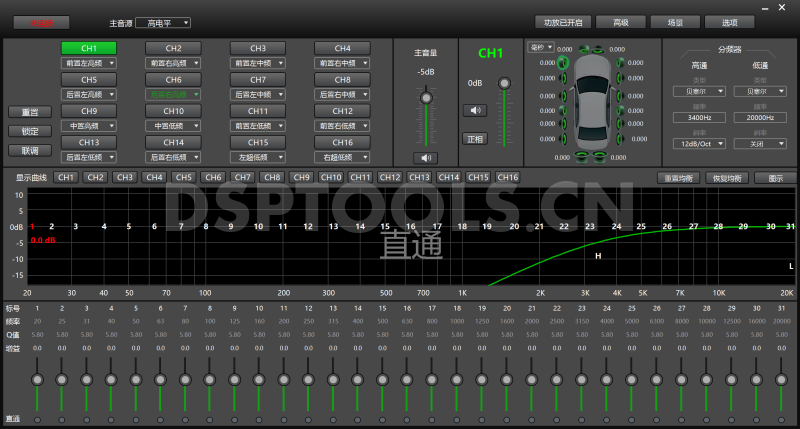Screen dimensions: 800x429
Task: Mute the master volume speaker button
Action: tap(426, 158)
